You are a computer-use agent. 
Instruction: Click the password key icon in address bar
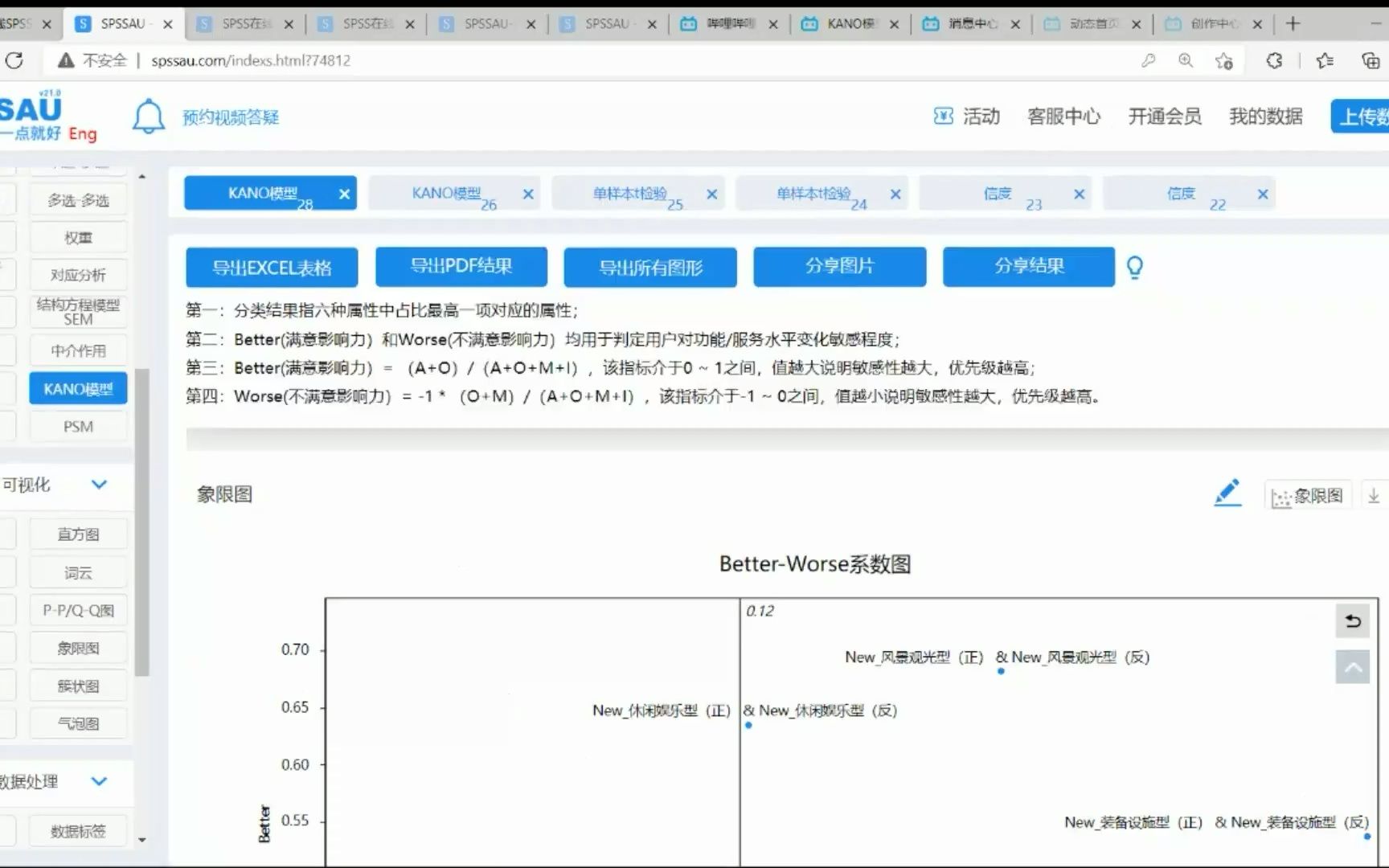tap(1149, 60)
